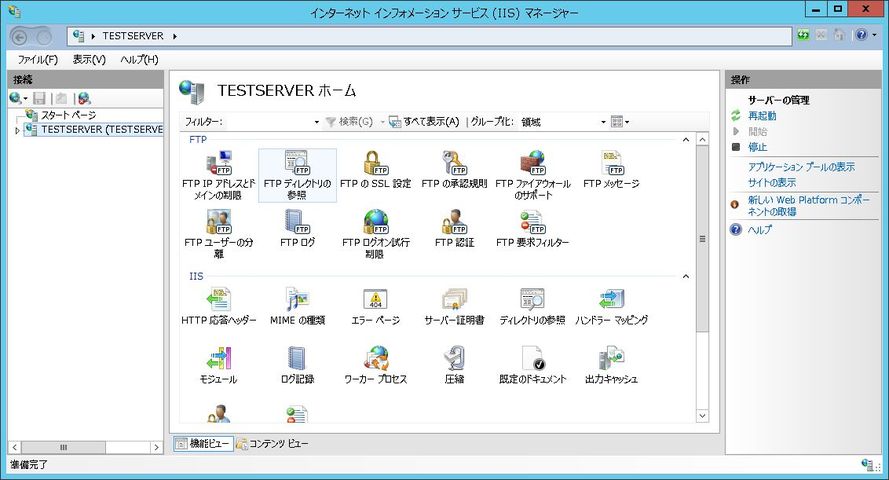Image resolution: width=889 pixels, height=480 pixels.
Task: Open 表示(V) menu
Action: [89, 60]
